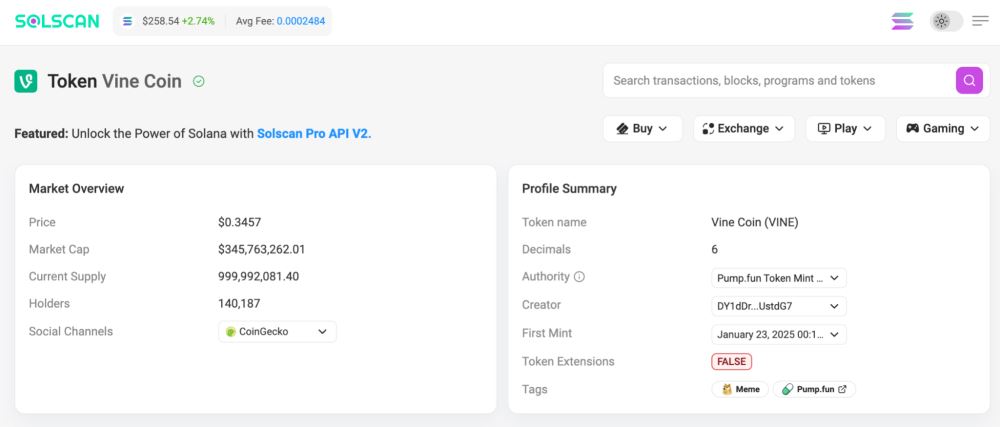Click the verified checkmark badge beside Vine Coin
The image size is (1000, 427).
click(198, 81)
